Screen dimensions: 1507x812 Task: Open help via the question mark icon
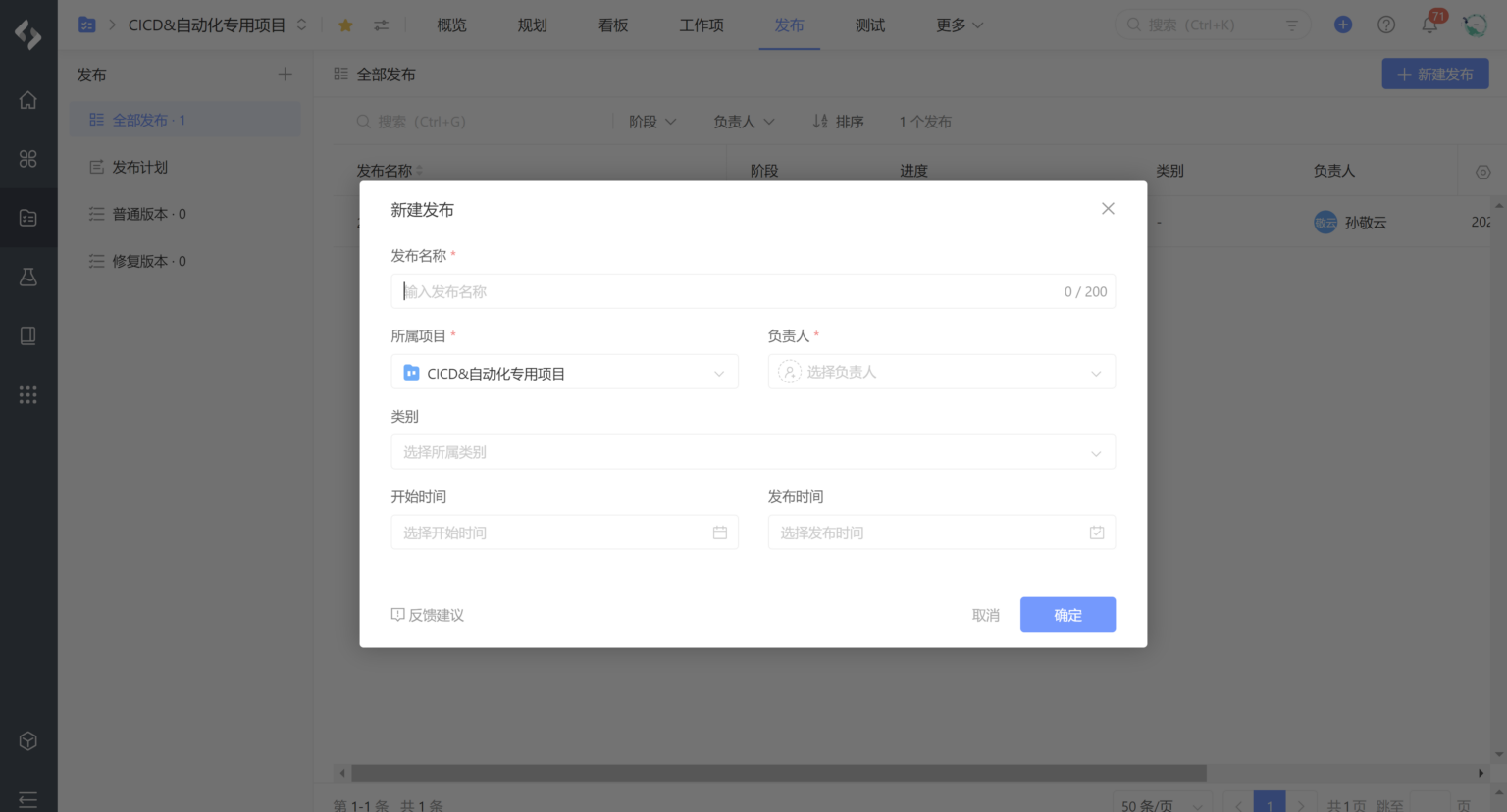tap(1386, 25)
